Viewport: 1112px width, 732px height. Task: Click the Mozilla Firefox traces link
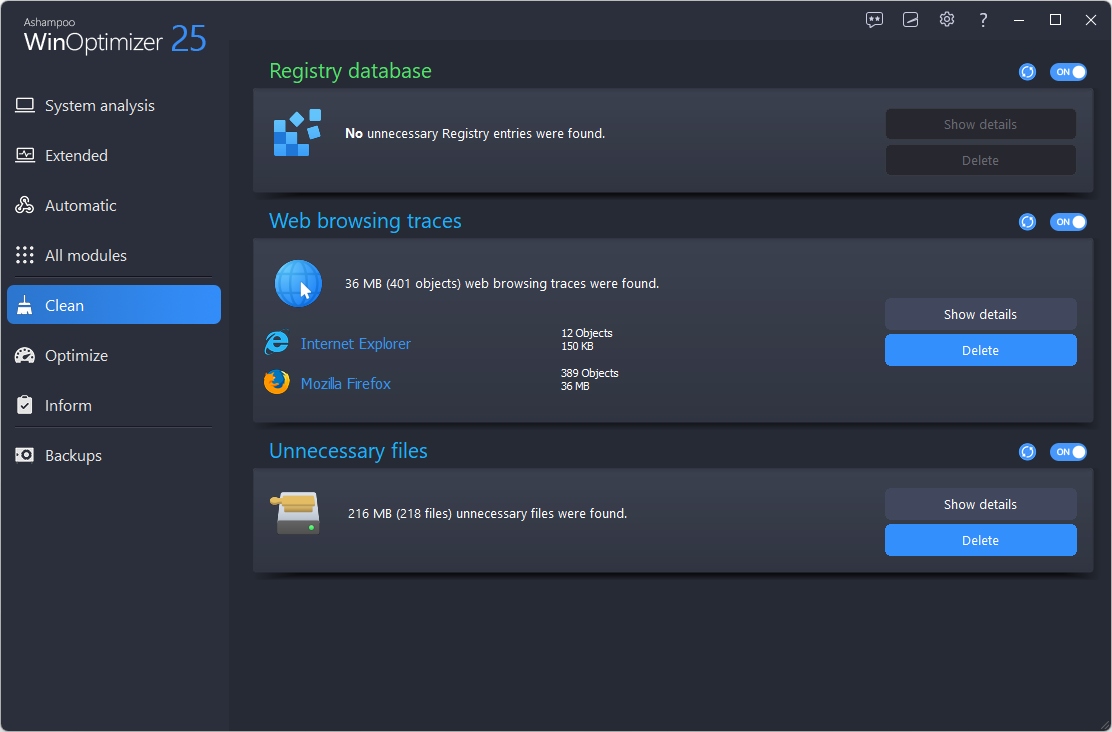pyautogui.click(x=345, y=384)
